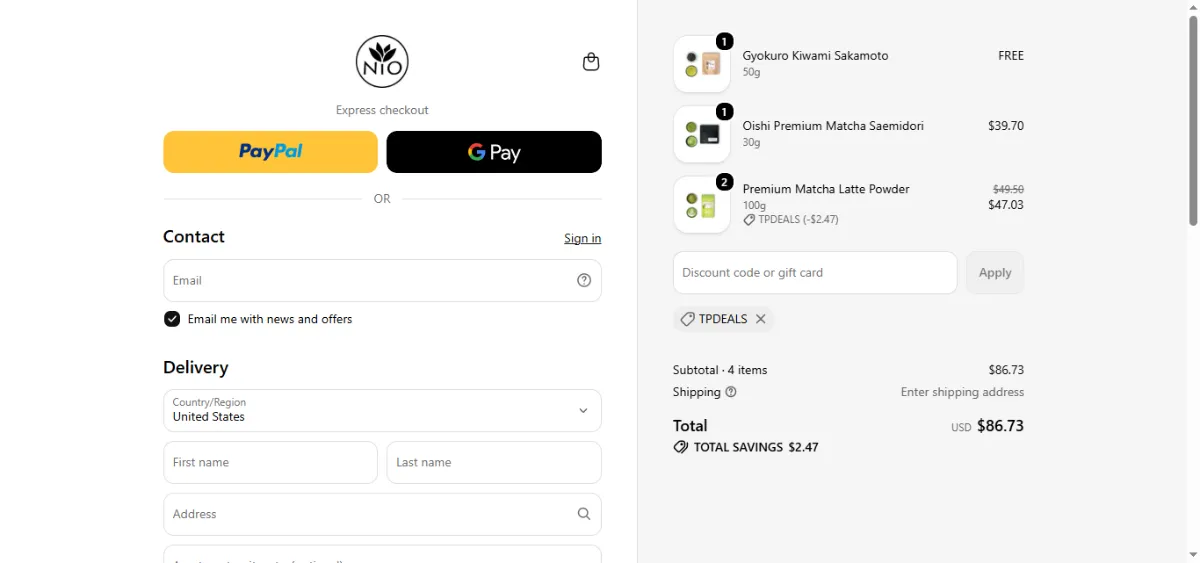Pay with PayPal express checkout
Viewport: 1200px width, 563px height.
pyautogui.click(x=270, y=152)
